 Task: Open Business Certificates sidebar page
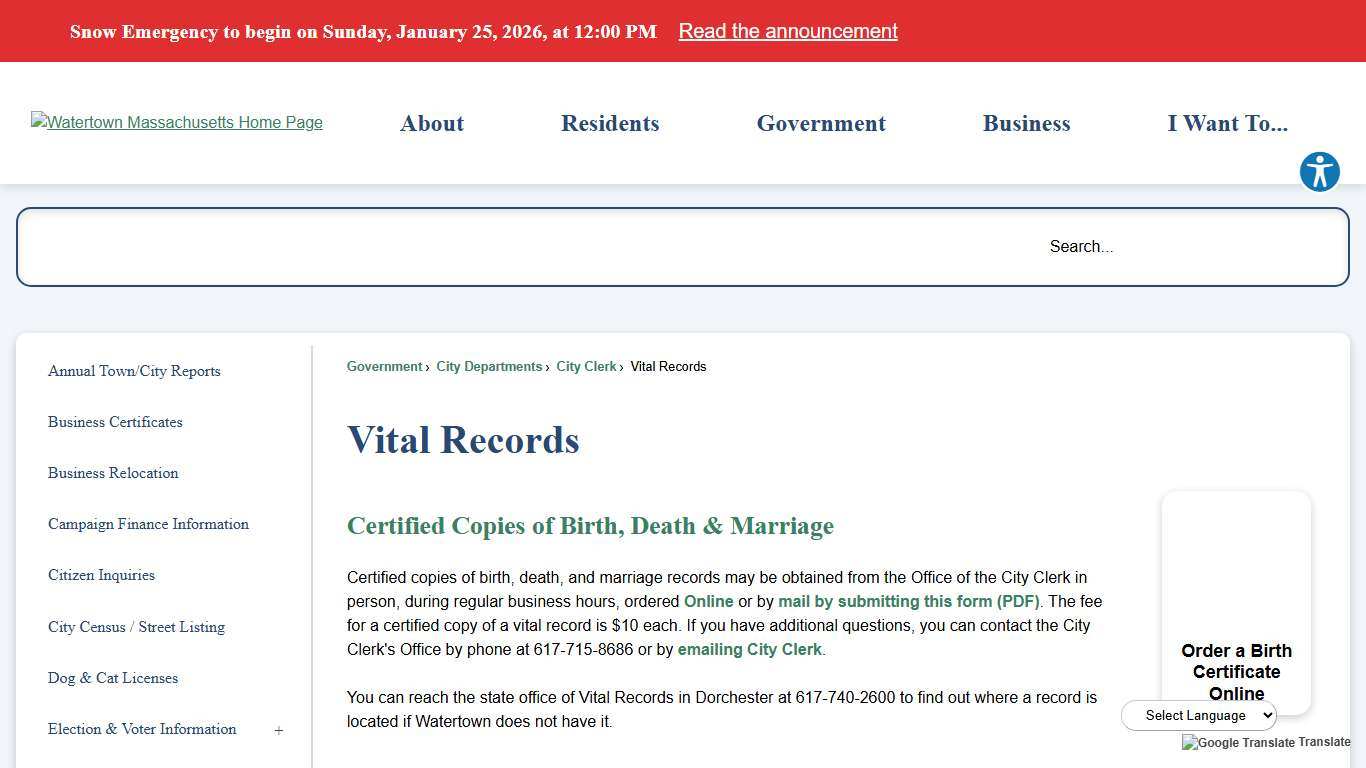click(115, 422)
